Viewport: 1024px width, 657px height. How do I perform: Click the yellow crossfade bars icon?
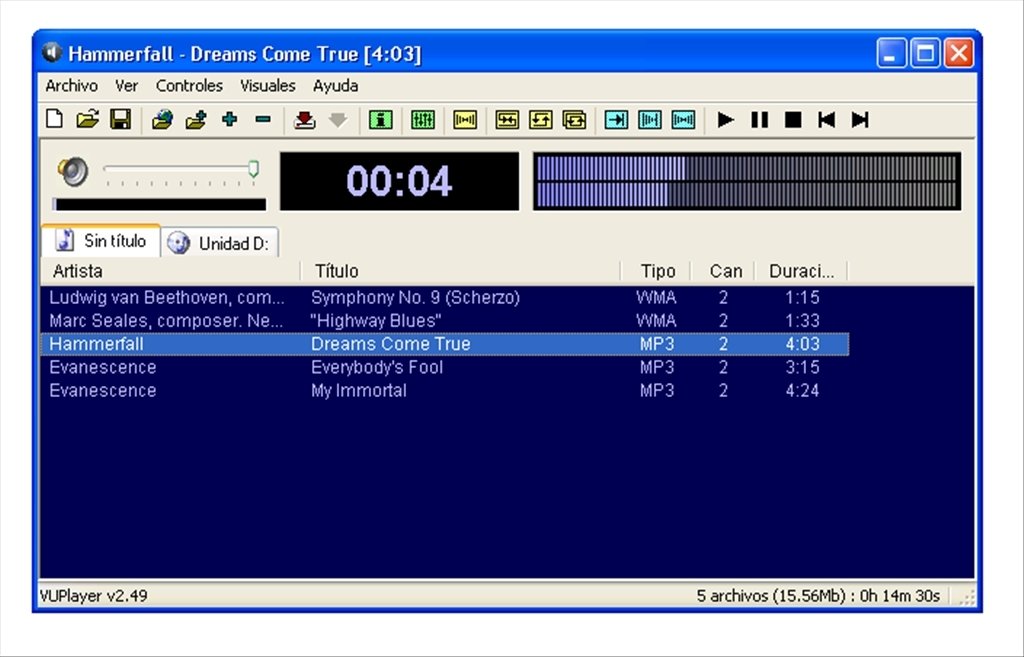tap(465, 120)
